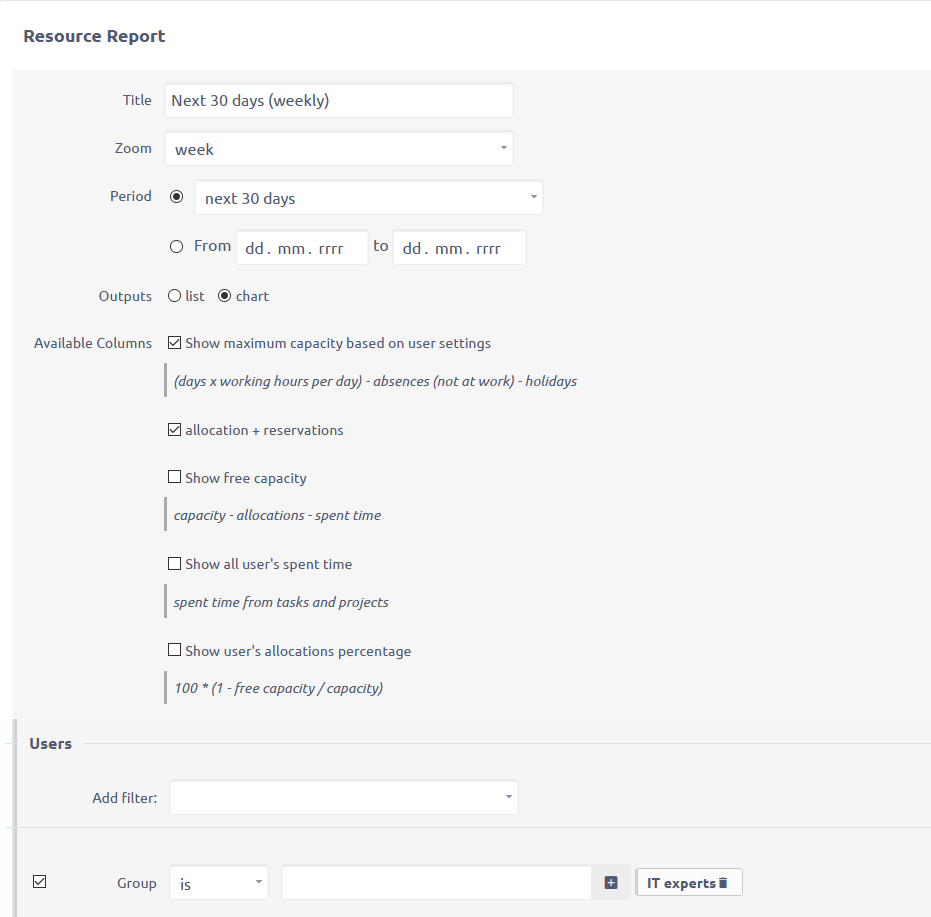Select the list output radio button

(175, 296)
